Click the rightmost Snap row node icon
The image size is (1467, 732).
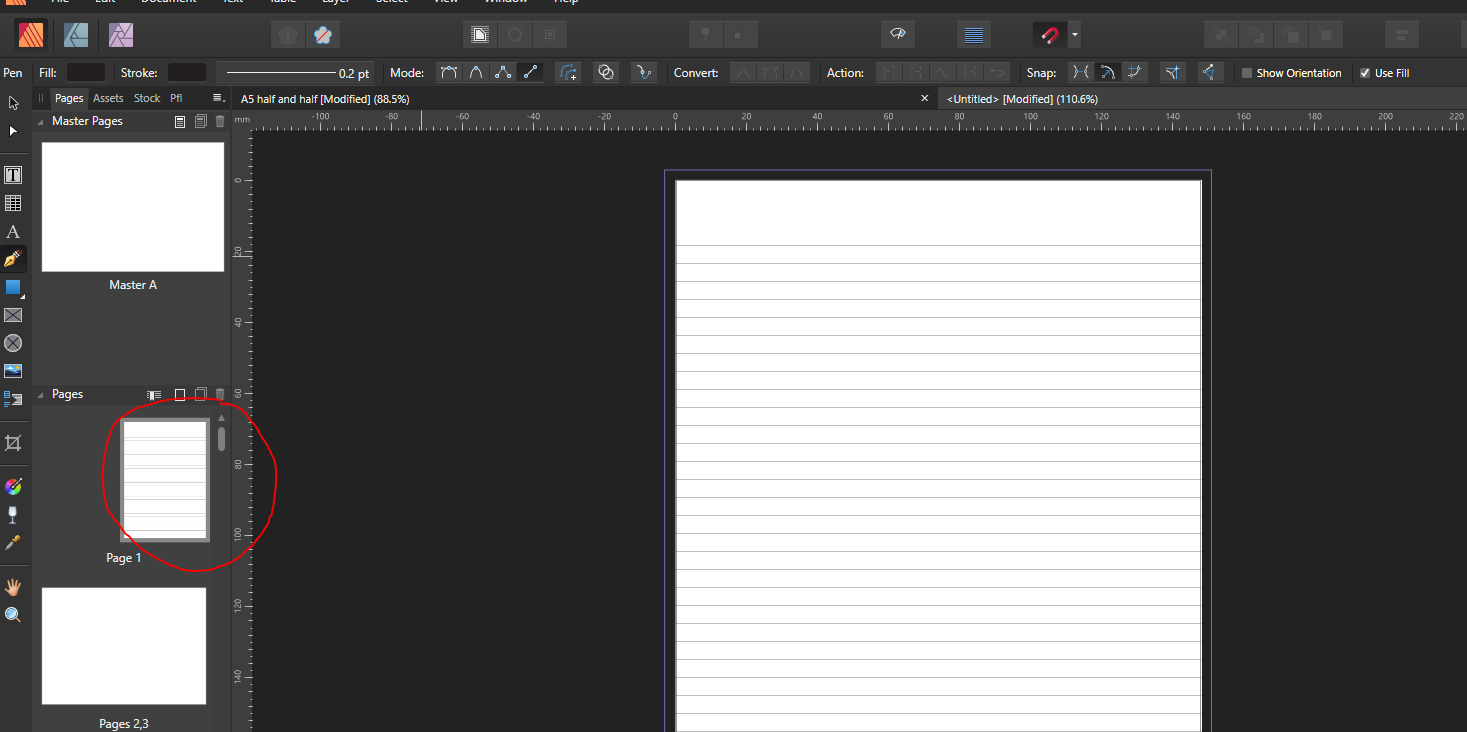[1210, 73]
